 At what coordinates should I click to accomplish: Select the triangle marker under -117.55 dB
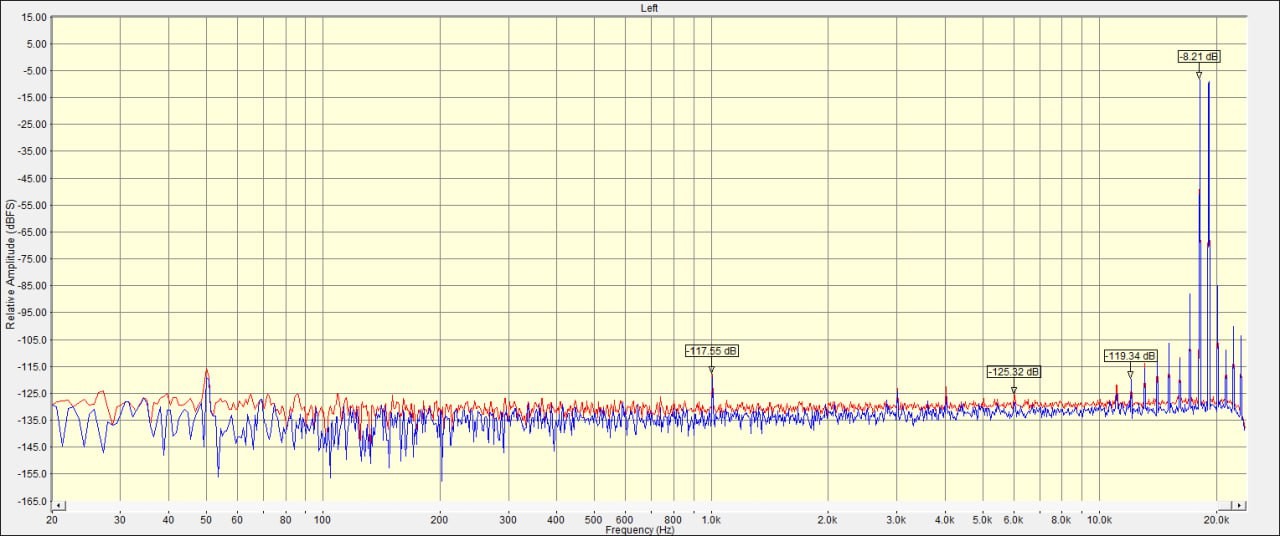712,369
